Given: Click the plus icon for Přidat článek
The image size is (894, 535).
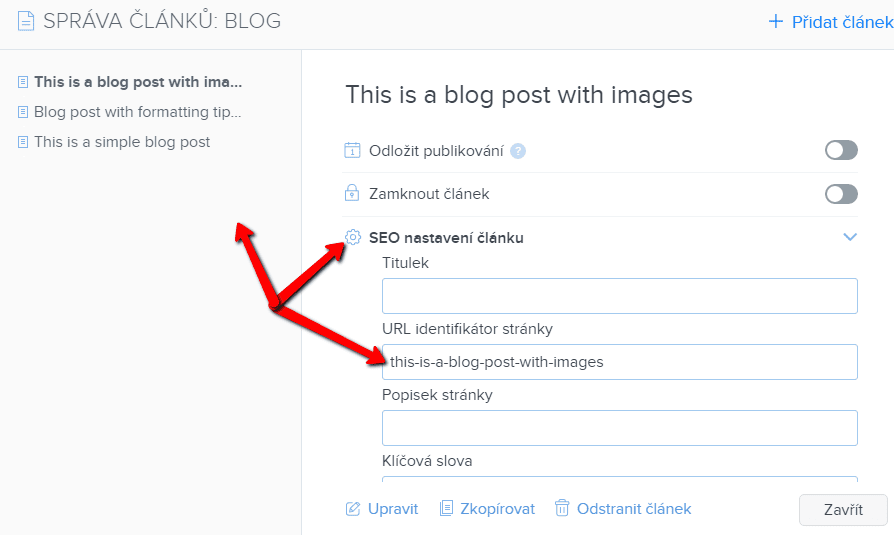Looking at the screenshot, I should click(x=775, y=22).
